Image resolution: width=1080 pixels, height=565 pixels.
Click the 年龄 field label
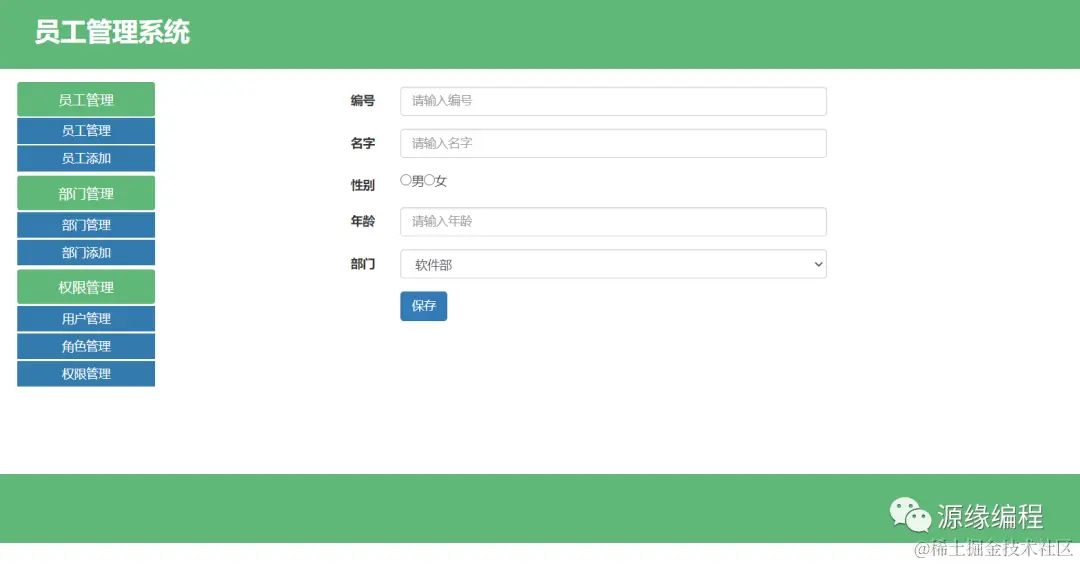pos(362,221)
